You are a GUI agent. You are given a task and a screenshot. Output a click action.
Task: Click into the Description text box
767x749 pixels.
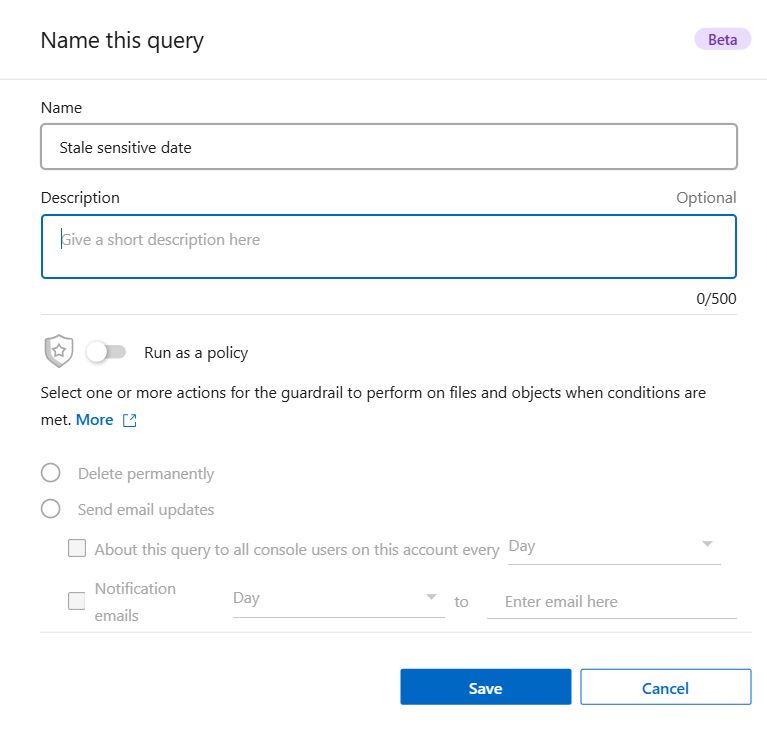pos(389,246)
